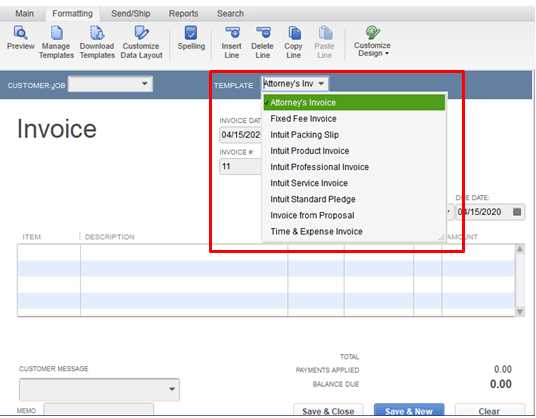The height and width of the screenshot is (418, 536).
Task: Open invoice Preview icon
Action: point(20,33)
